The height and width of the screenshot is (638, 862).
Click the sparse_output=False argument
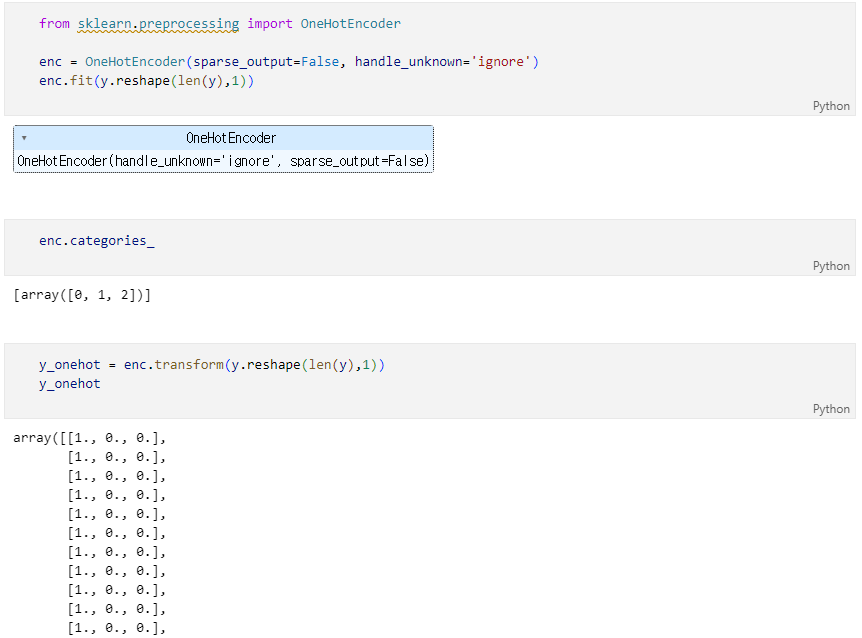(x=266, y=62)
